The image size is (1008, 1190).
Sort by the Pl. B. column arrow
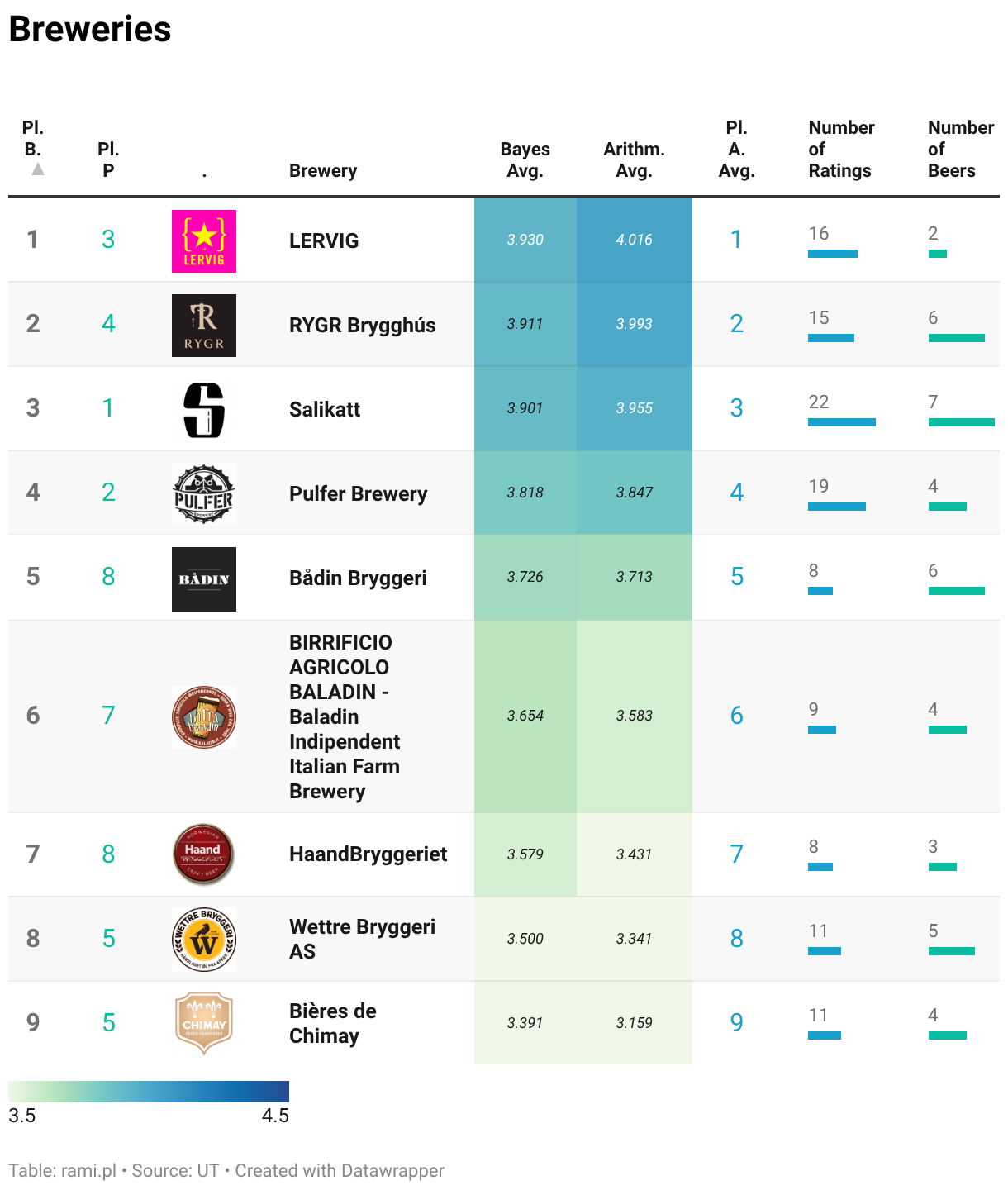point(38,169)
